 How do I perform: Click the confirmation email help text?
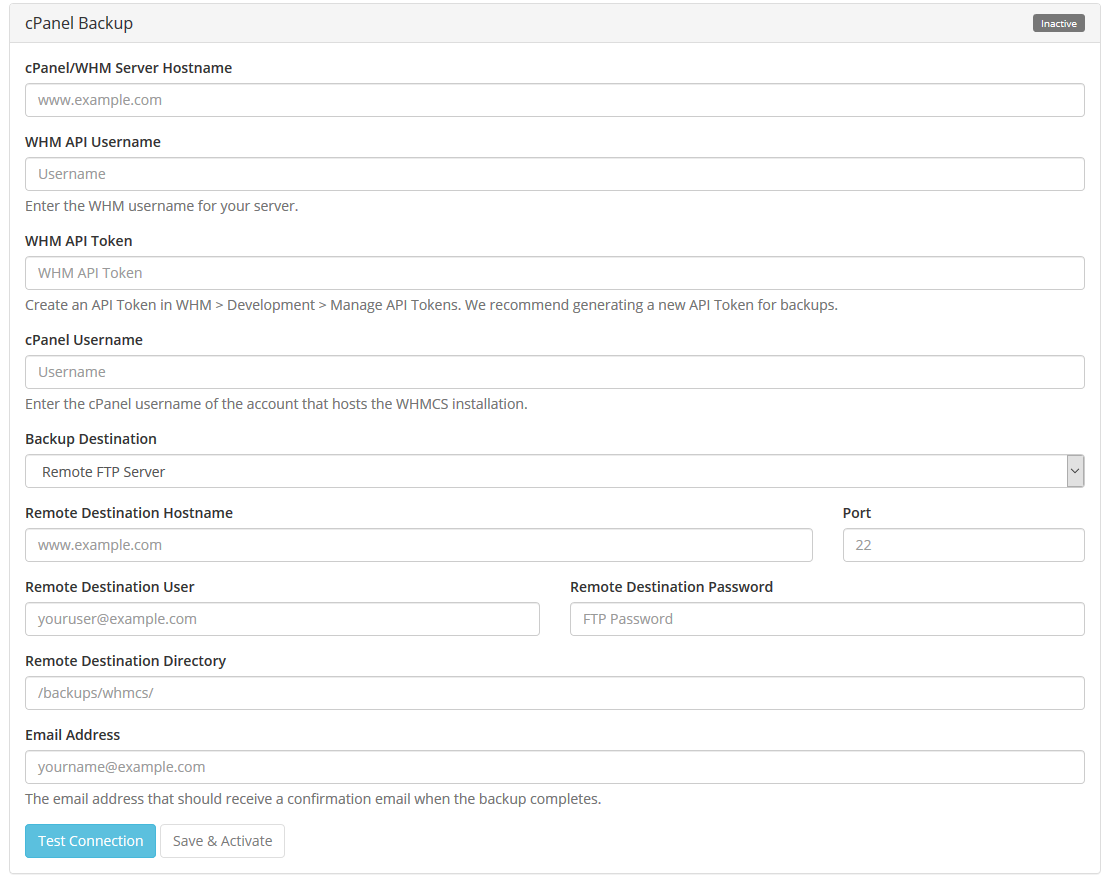point(313,799)
